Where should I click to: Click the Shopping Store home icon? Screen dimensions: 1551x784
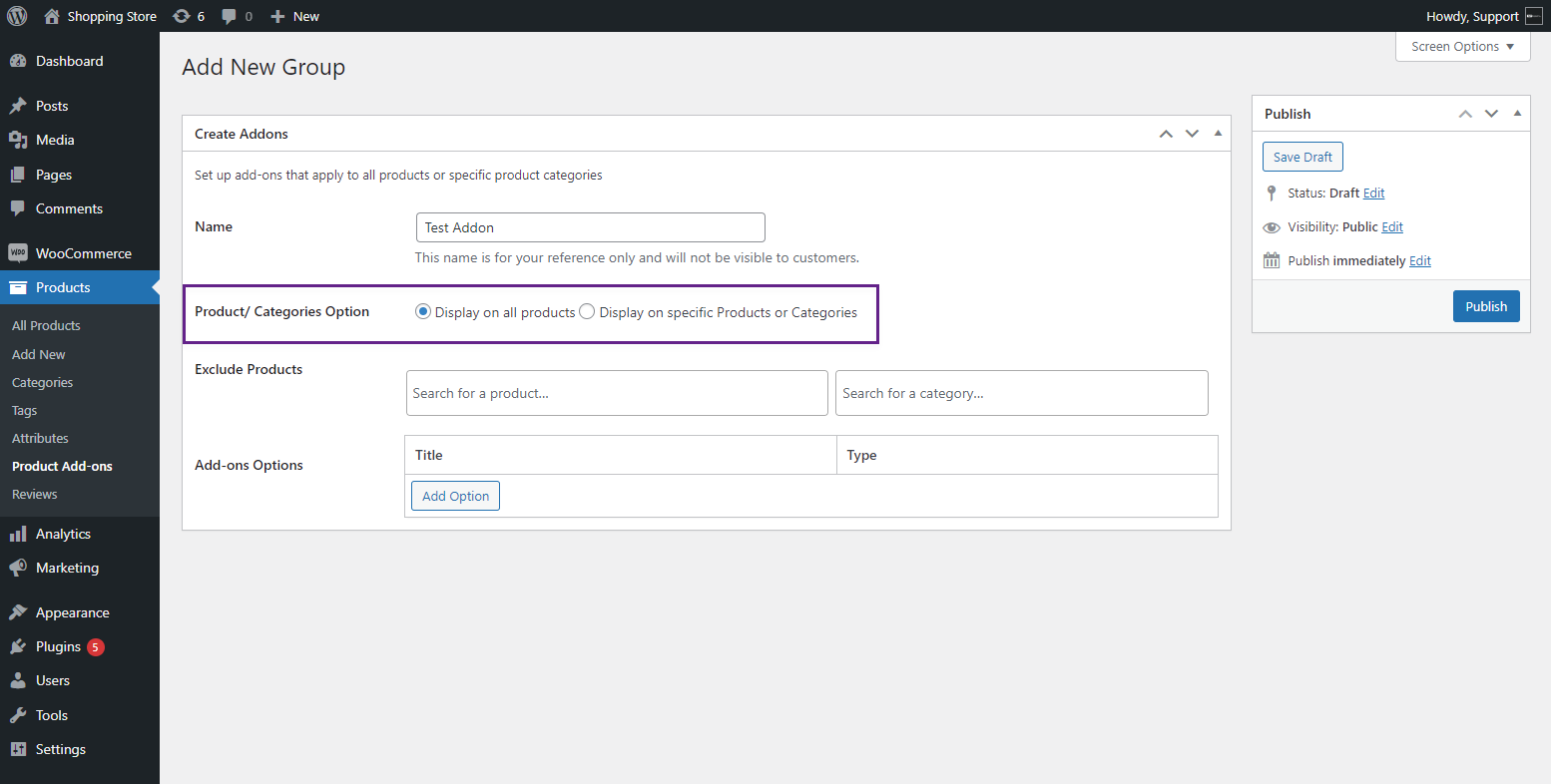(x=53, y=16)
